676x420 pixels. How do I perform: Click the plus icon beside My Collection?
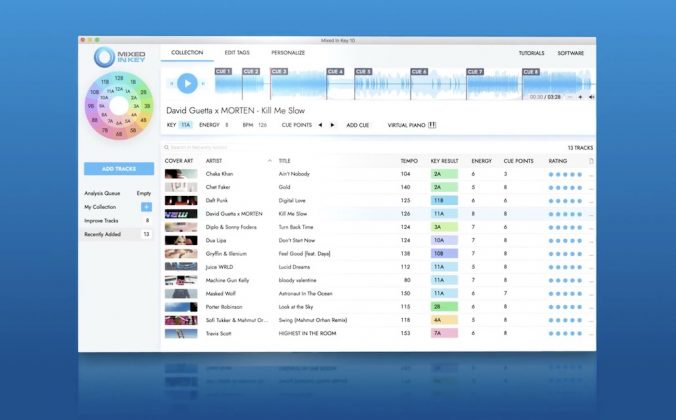click(145, 206)
